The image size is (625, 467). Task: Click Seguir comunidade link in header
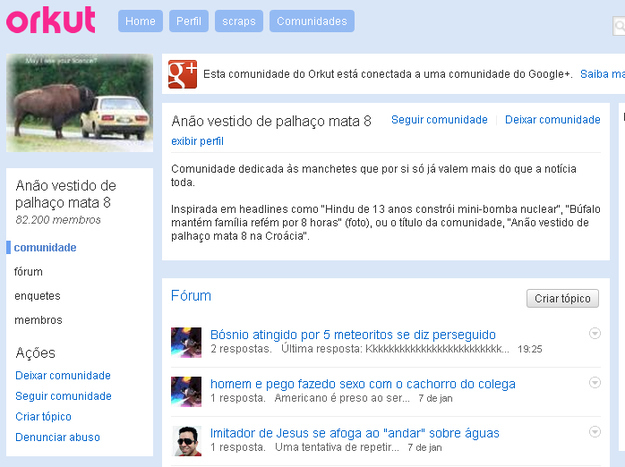point(439,120)
